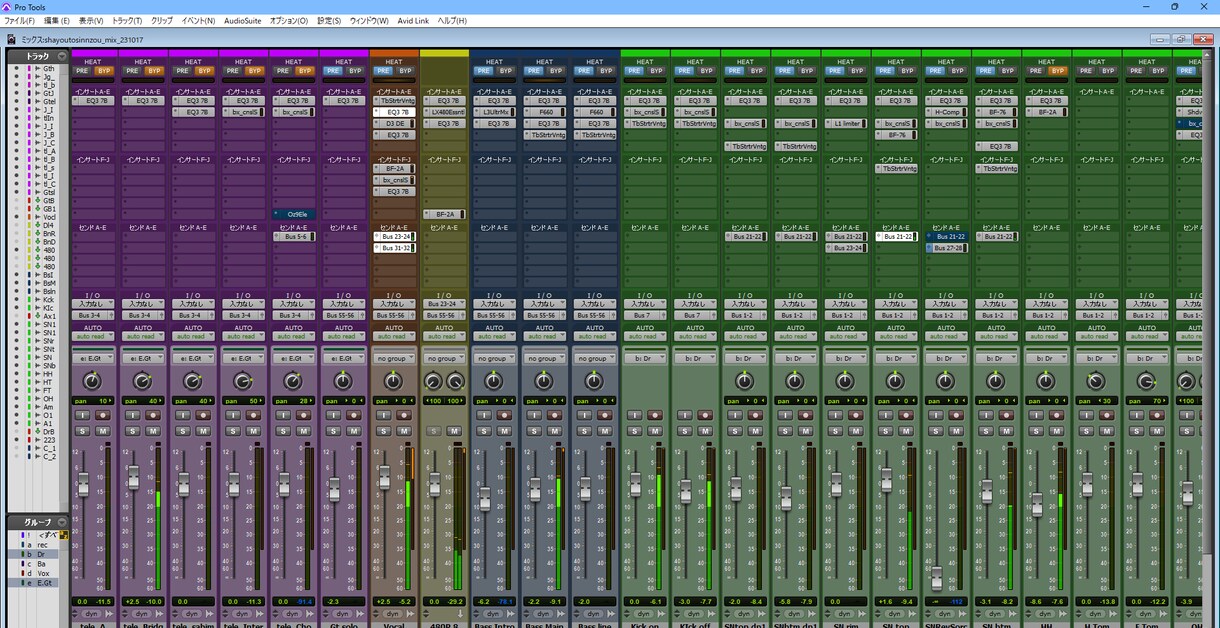This screenshot has width=1220, height=628.
Task: Open group selector on Kick on track
Action: point(645,358)
